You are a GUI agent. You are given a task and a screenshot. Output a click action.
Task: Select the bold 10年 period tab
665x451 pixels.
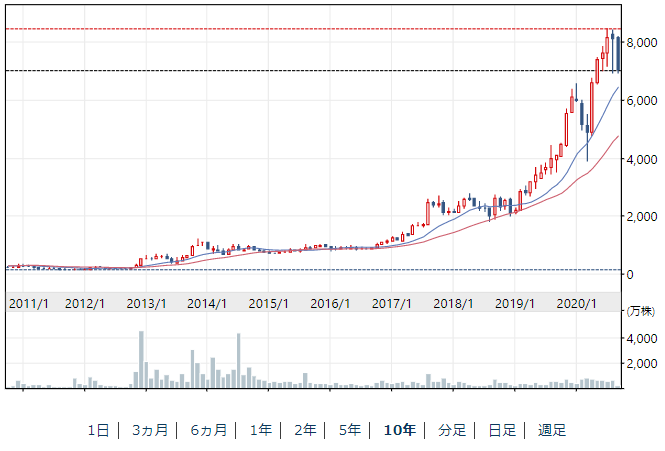tap(399, 430)
